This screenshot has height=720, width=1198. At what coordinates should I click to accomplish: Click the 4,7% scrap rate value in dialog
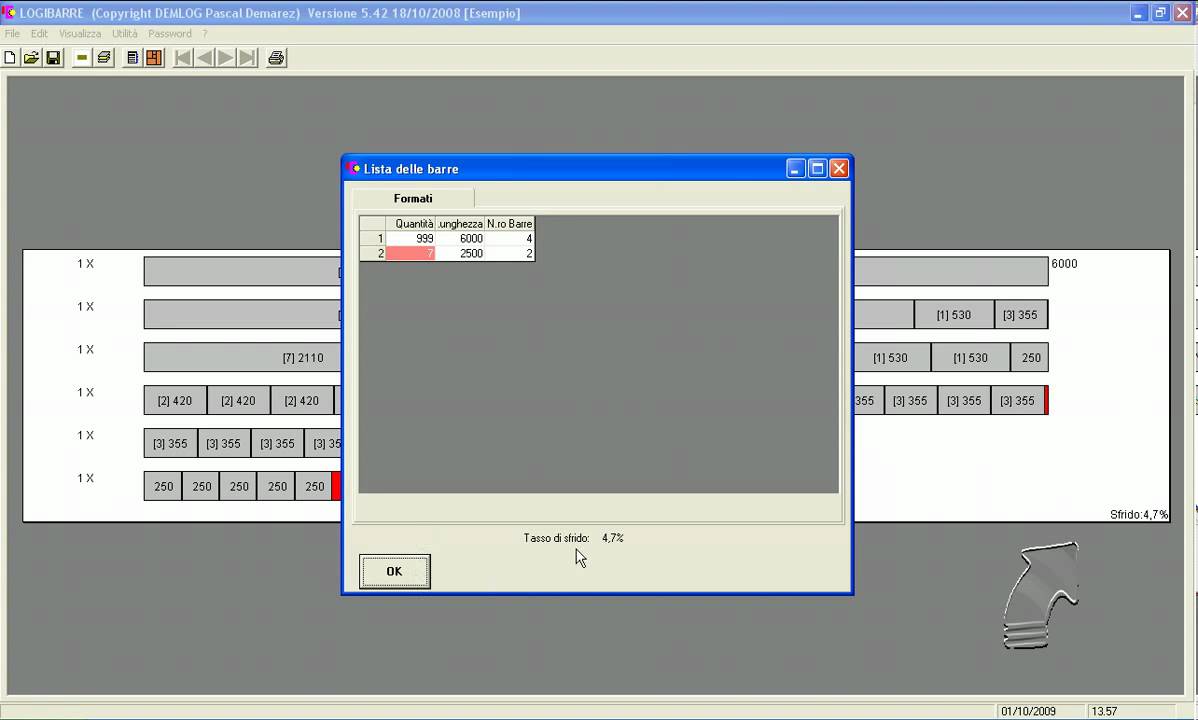pos(613,538)
